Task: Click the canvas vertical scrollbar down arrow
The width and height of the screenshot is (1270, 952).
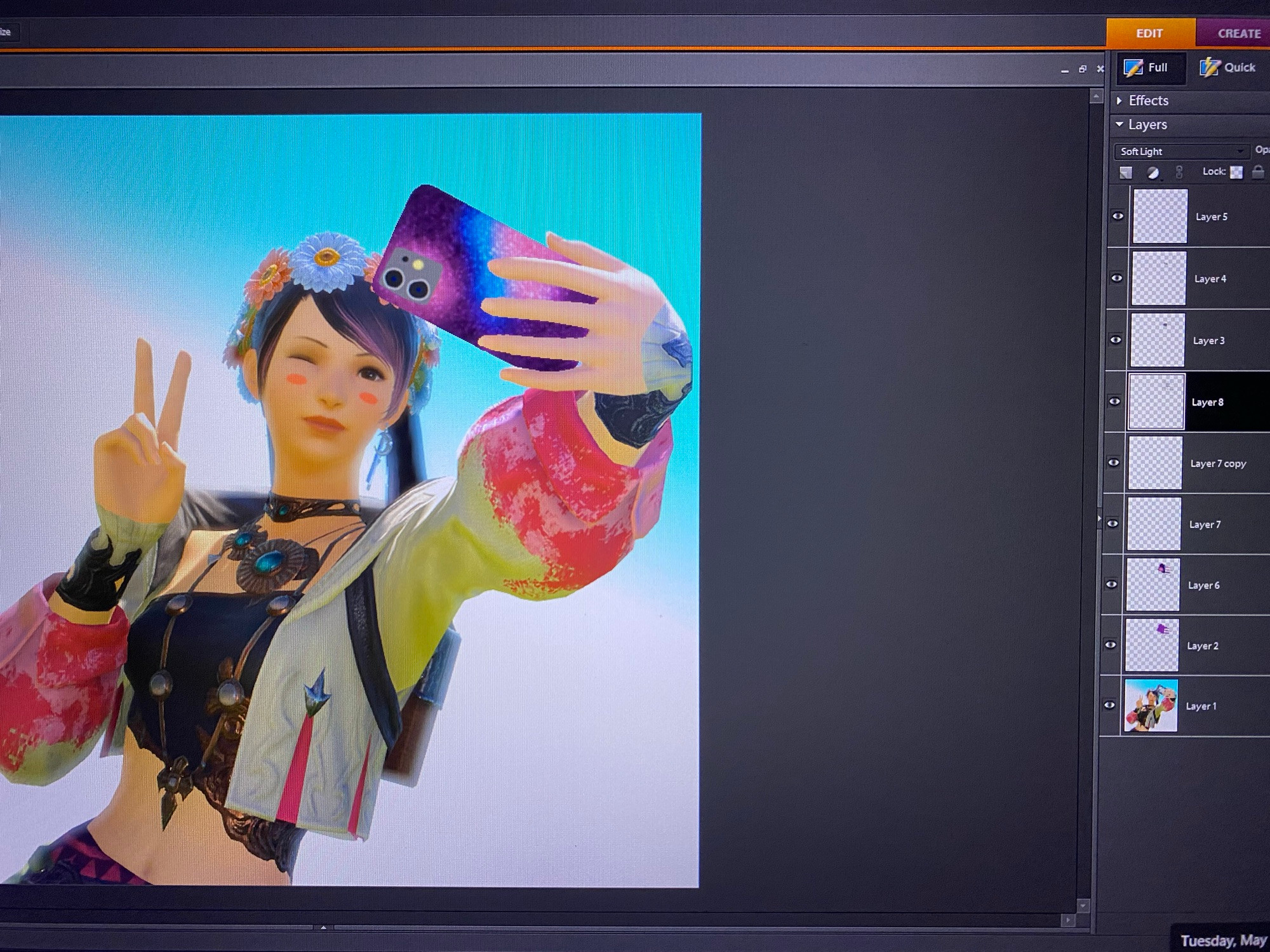Action: point(1083,906)
